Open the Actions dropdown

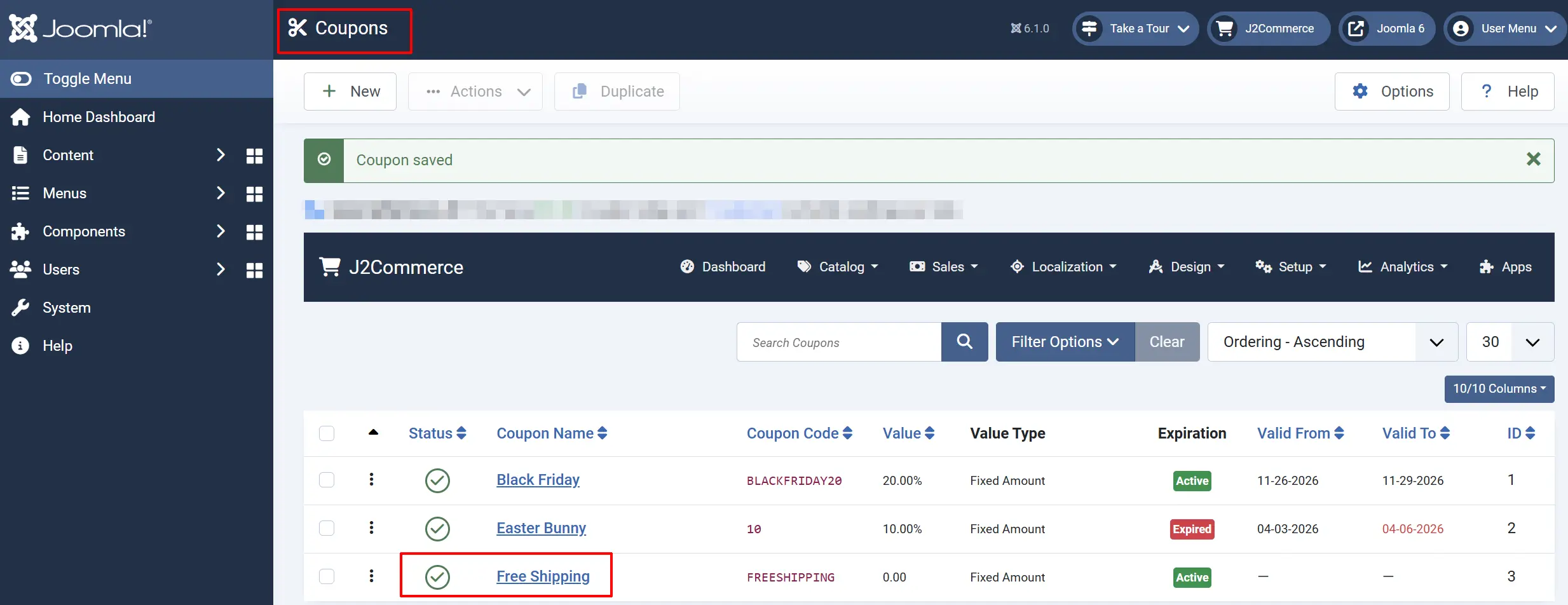pyautogui.click(x=475, y=92)
